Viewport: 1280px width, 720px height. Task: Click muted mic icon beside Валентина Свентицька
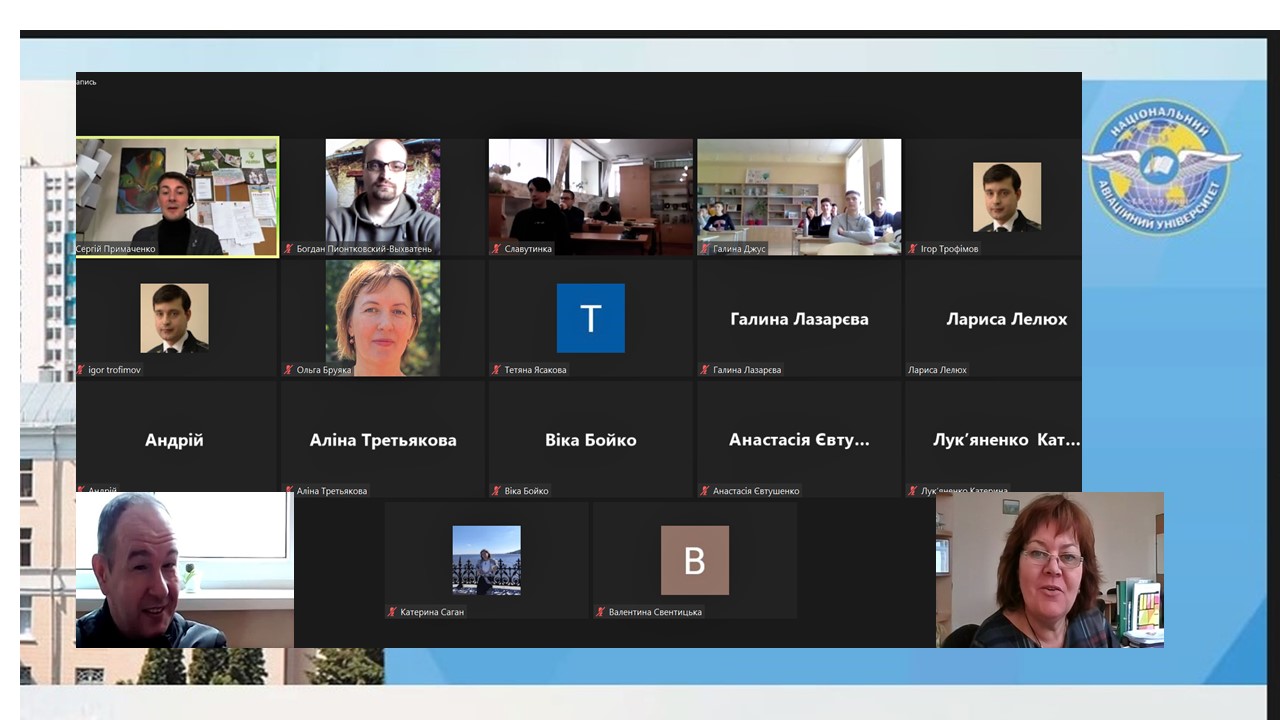[600, 612]
